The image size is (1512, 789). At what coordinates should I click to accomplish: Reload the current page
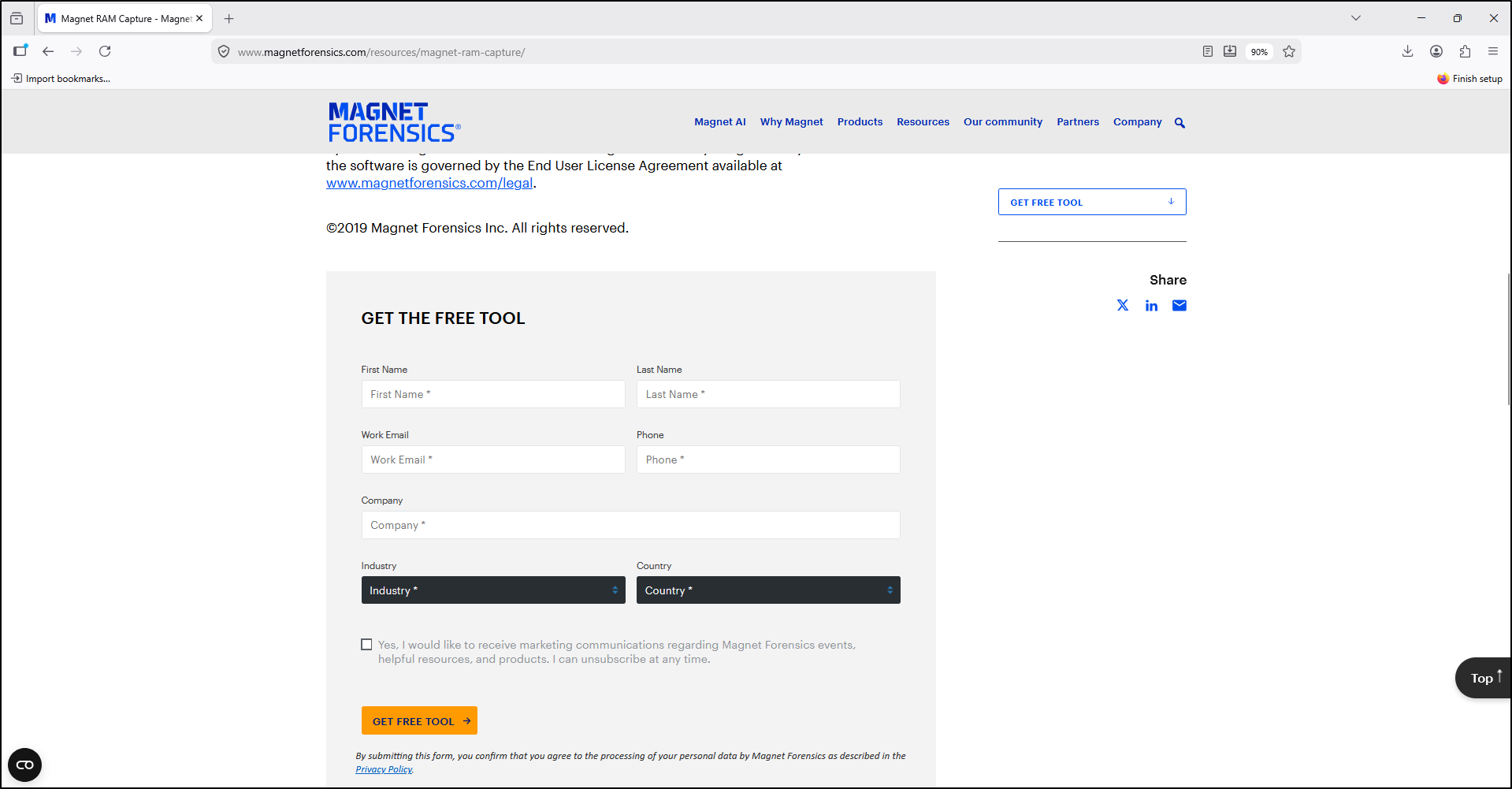(x=105, y=51)
